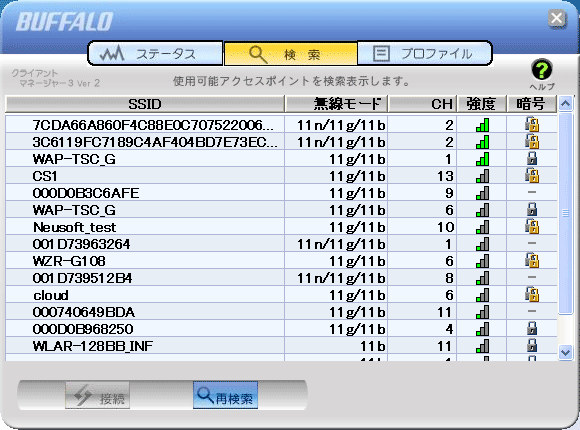Viewport: 580px width, 430px height.
Task: Select the 検索 tab
Action: point(290,54)
